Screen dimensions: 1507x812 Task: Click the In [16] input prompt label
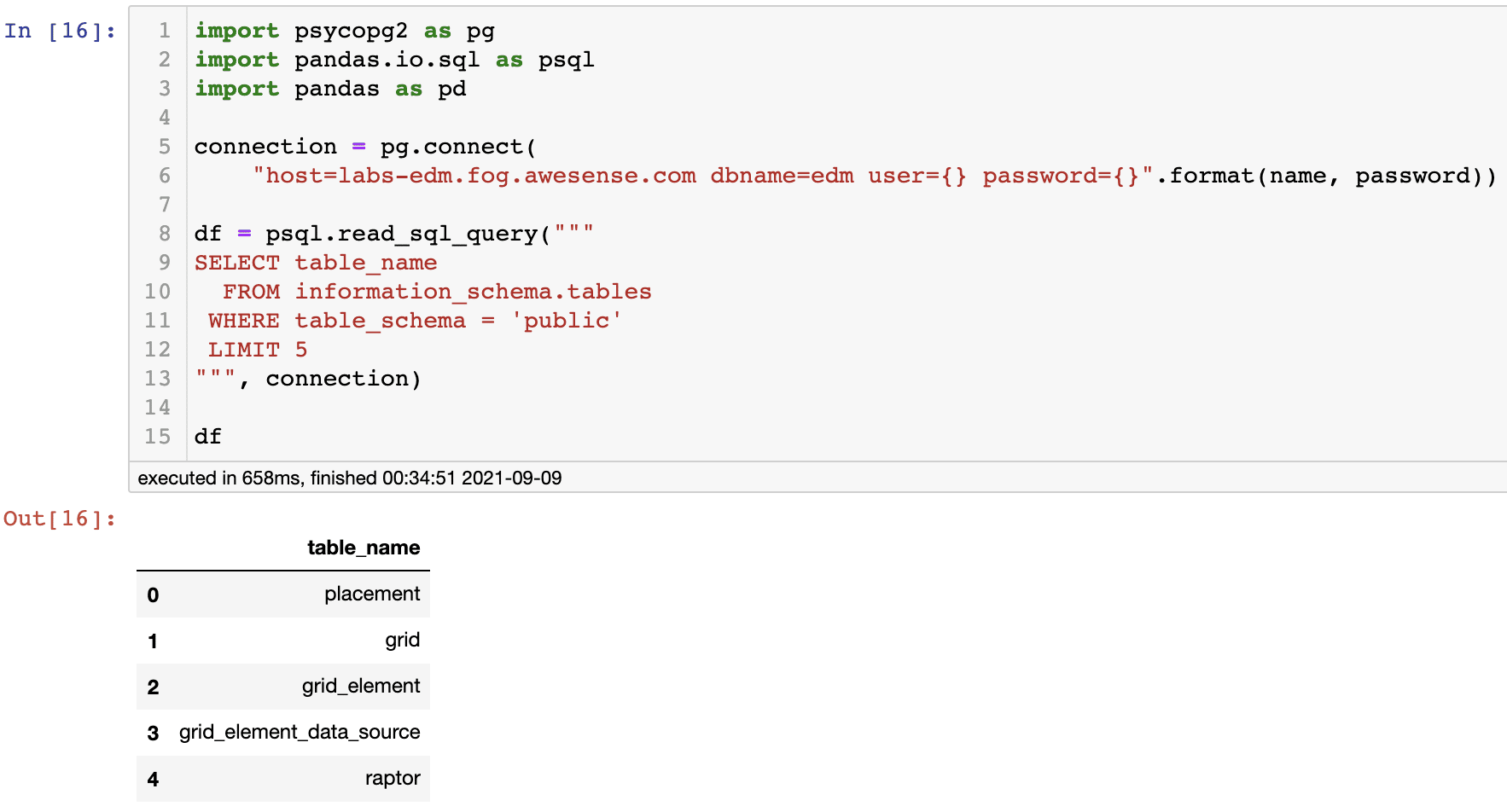60,31
